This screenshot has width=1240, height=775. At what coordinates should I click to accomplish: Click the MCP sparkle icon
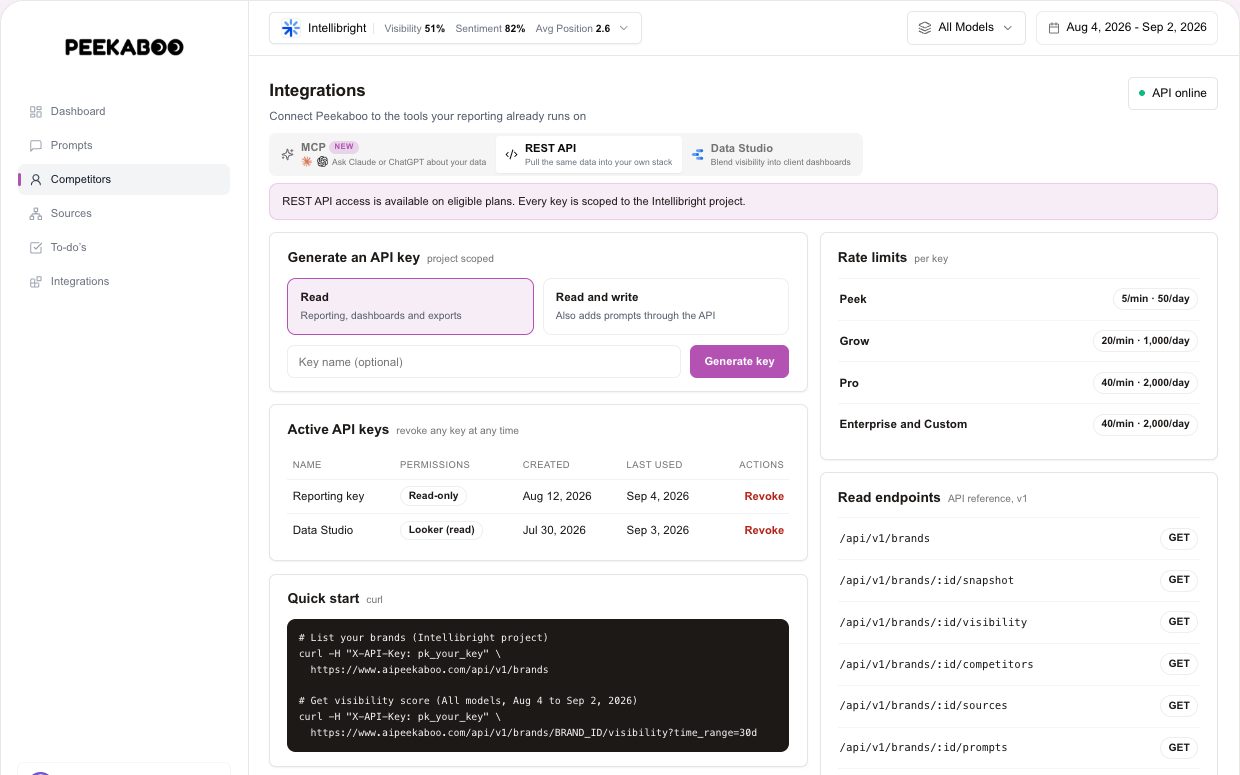tap(287, 155)
